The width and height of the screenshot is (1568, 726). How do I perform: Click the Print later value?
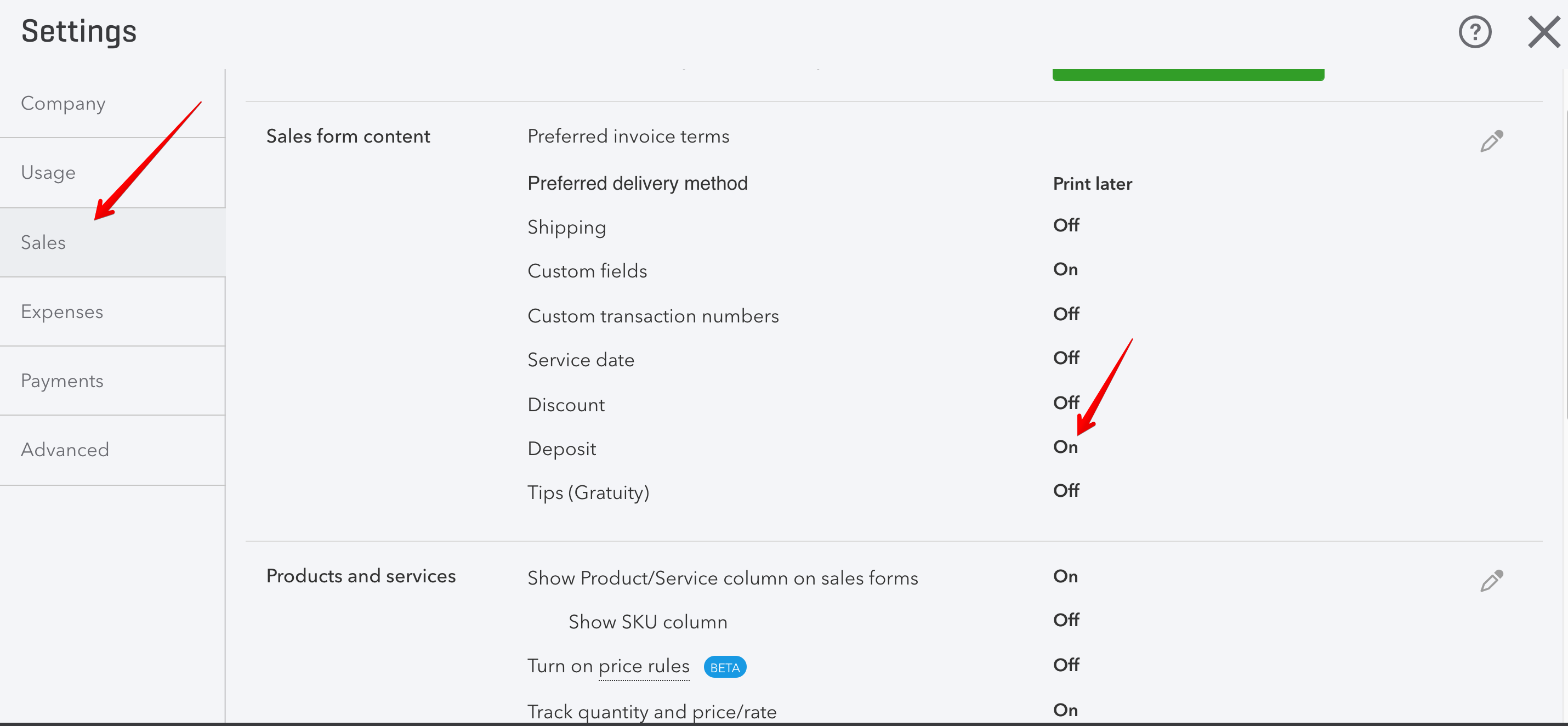[1093, 184]
